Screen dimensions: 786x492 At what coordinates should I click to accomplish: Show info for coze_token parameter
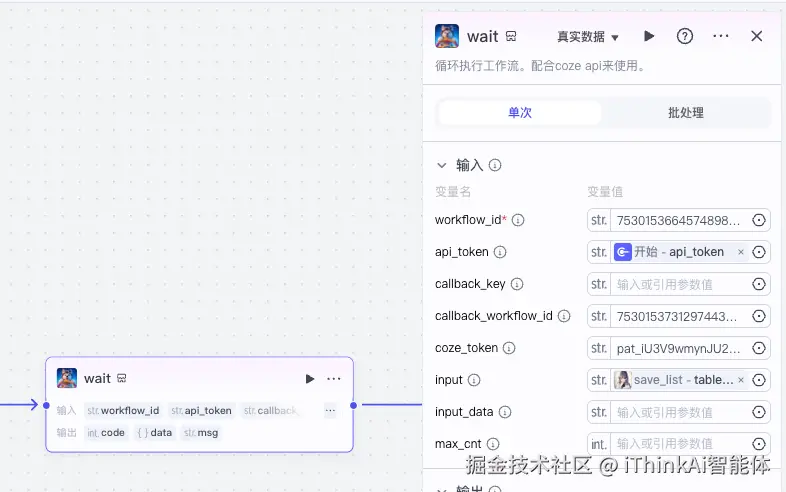[509, 348]
